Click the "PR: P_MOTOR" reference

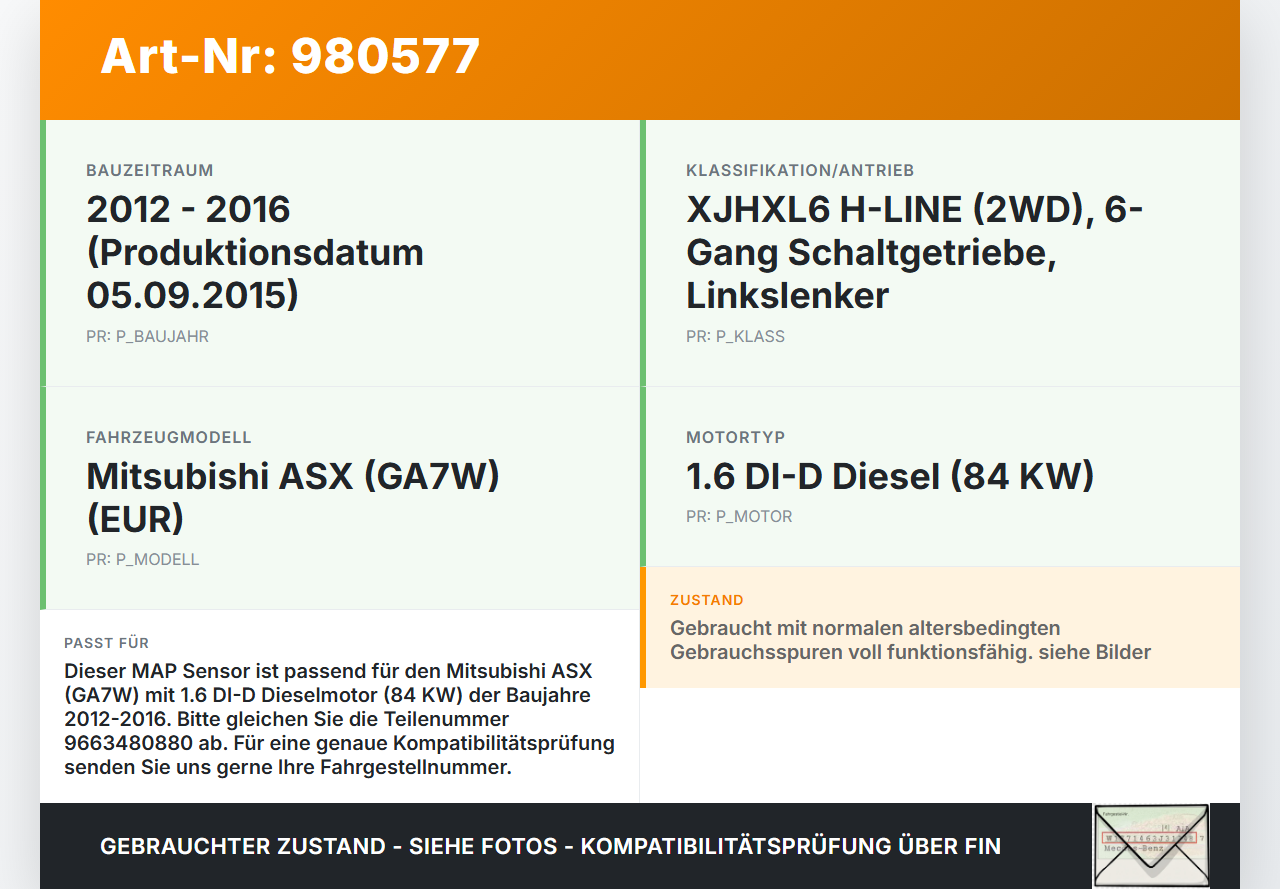pyautogui.click(x=739, y=517)
